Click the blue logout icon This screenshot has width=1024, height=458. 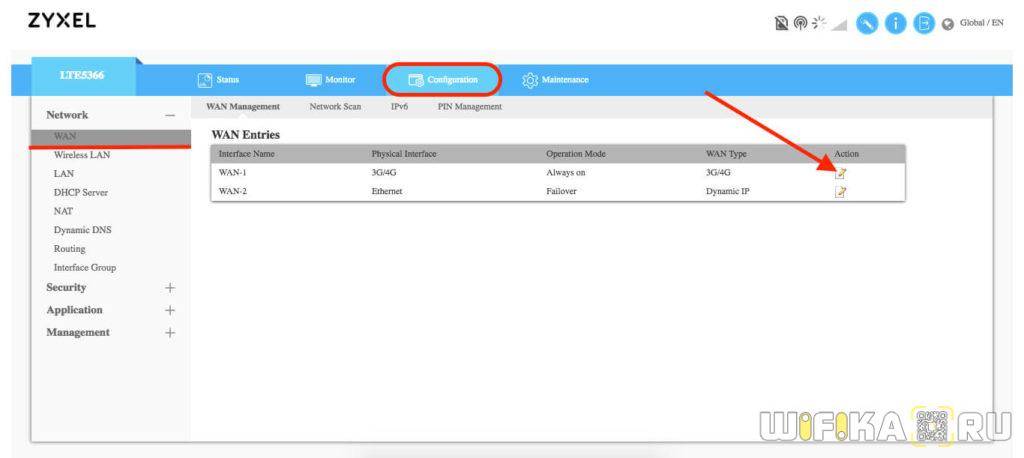[924, 24]
